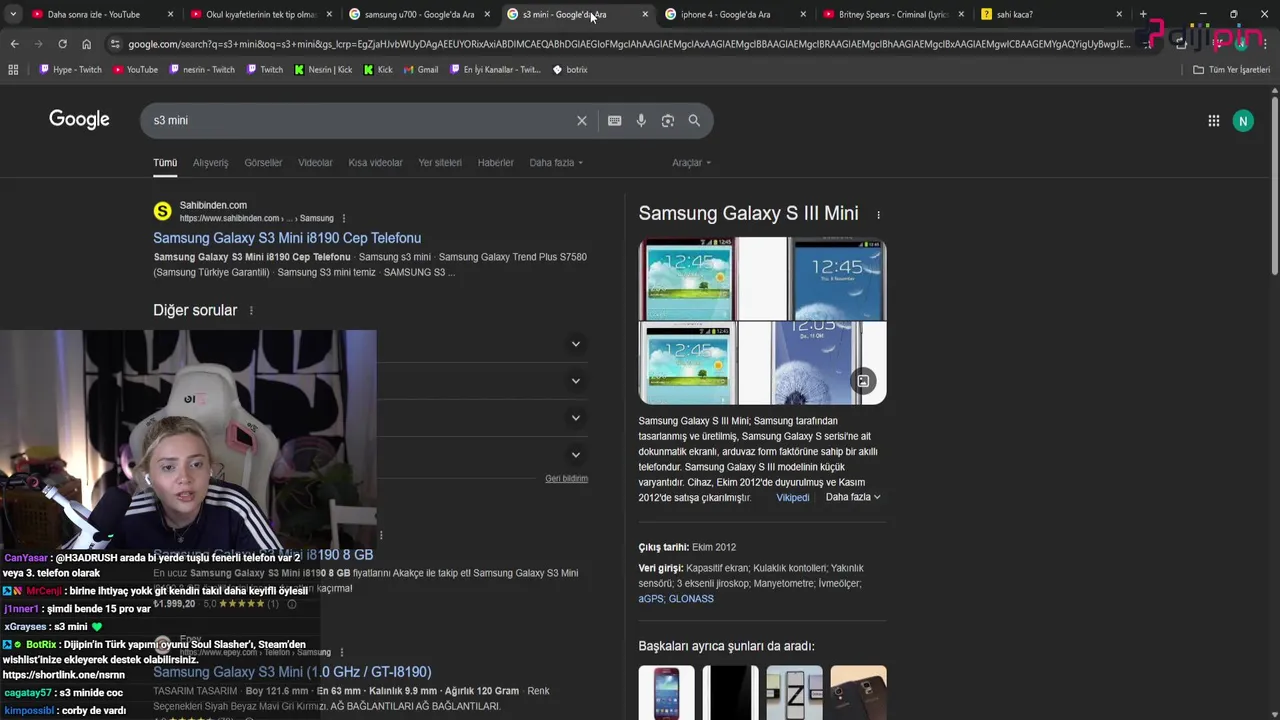Open the on-screen keyboard input tool
Viewport: 1280px width, 720px height.
[614, 121]
